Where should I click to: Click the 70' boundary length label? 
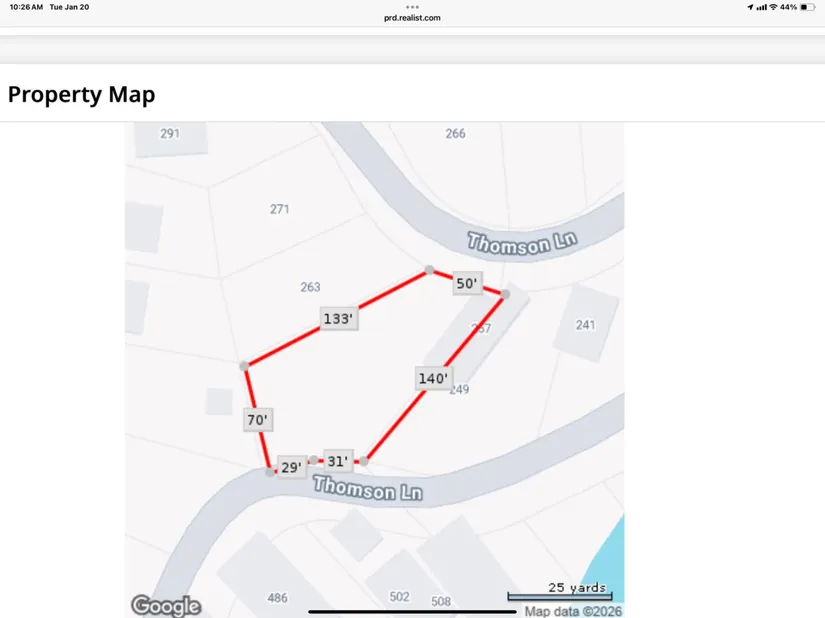[258, 421]
